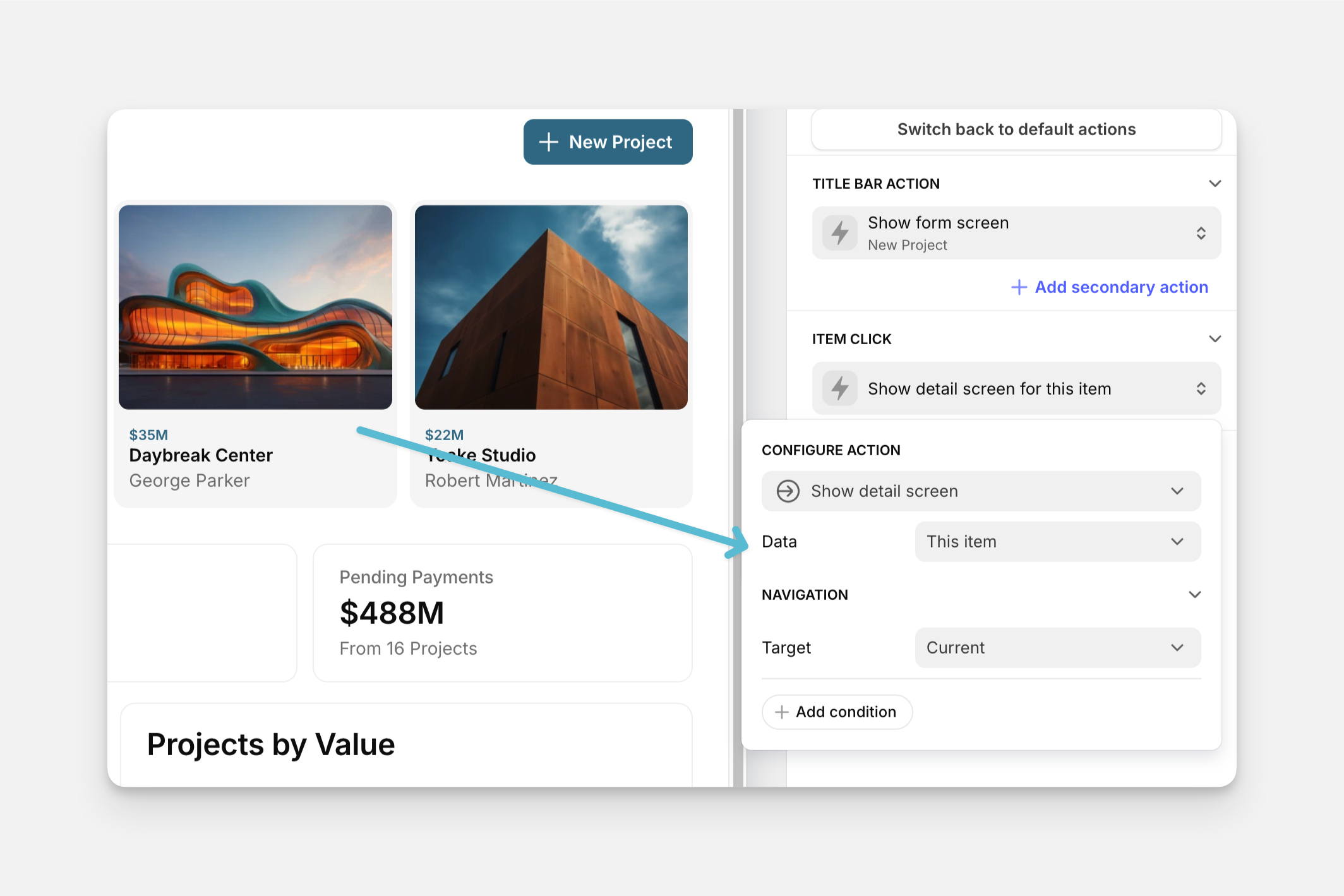Click the plus icon in Add condition
The height and width of the screenshot is (896, 1344).
pos(781,712)
